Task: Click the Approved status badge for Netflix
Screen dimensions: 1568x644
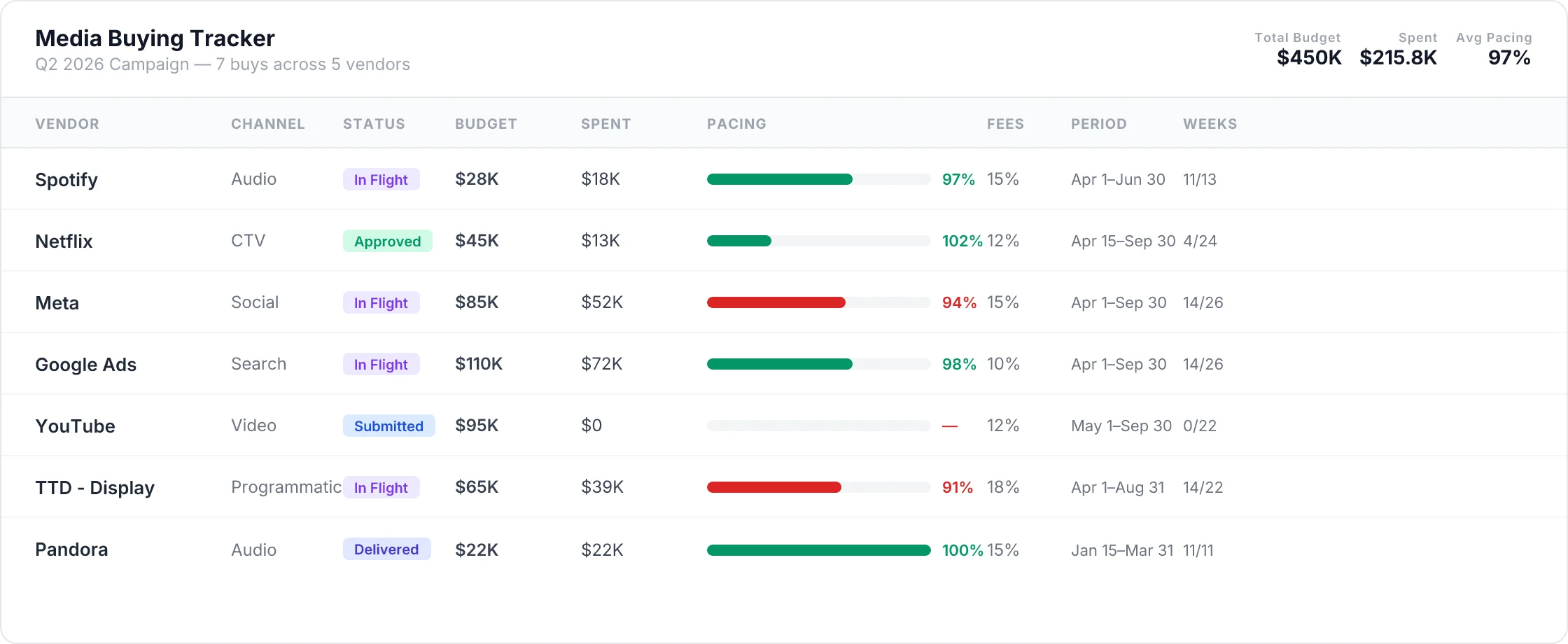Action: pos(387,241)
